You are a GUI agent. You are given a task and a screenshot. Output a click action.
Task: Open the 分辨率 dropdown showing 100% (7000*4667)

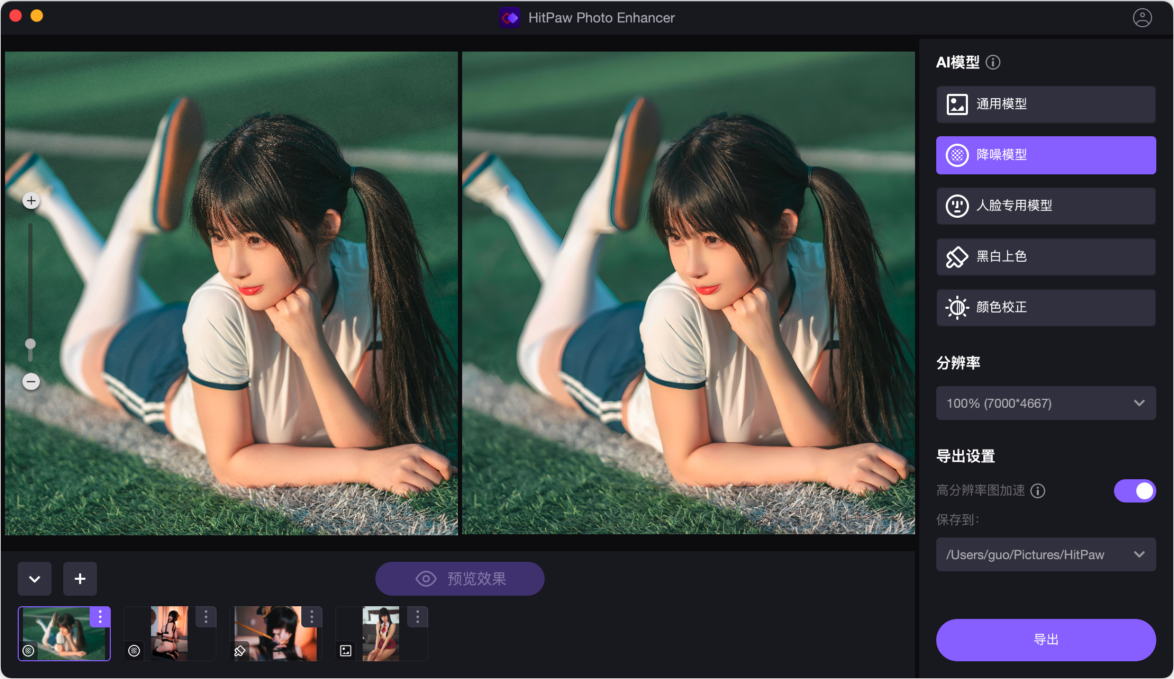pos(1045,404)
